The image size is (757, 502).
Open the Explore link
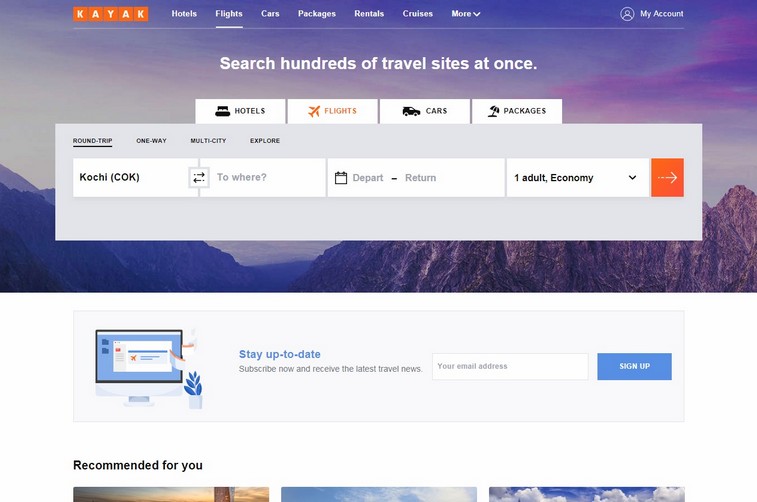[x=265, y=141]
